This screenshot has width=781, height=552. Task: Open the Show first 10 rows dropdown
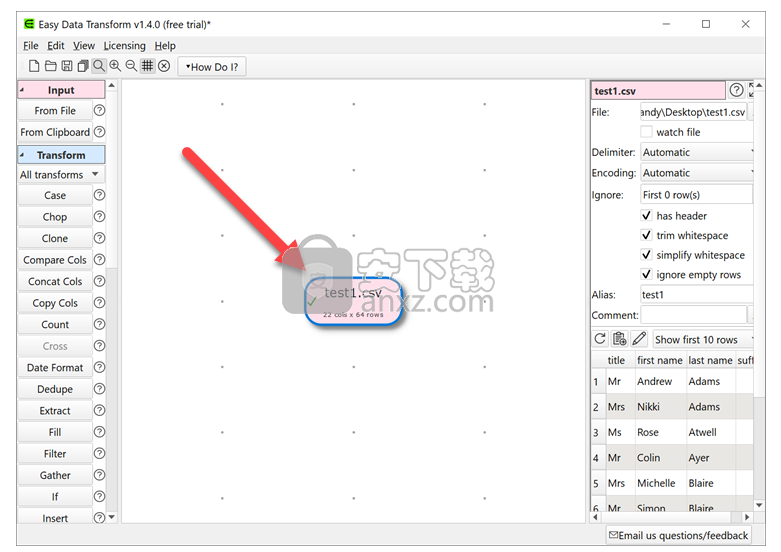tap(703, 339)
